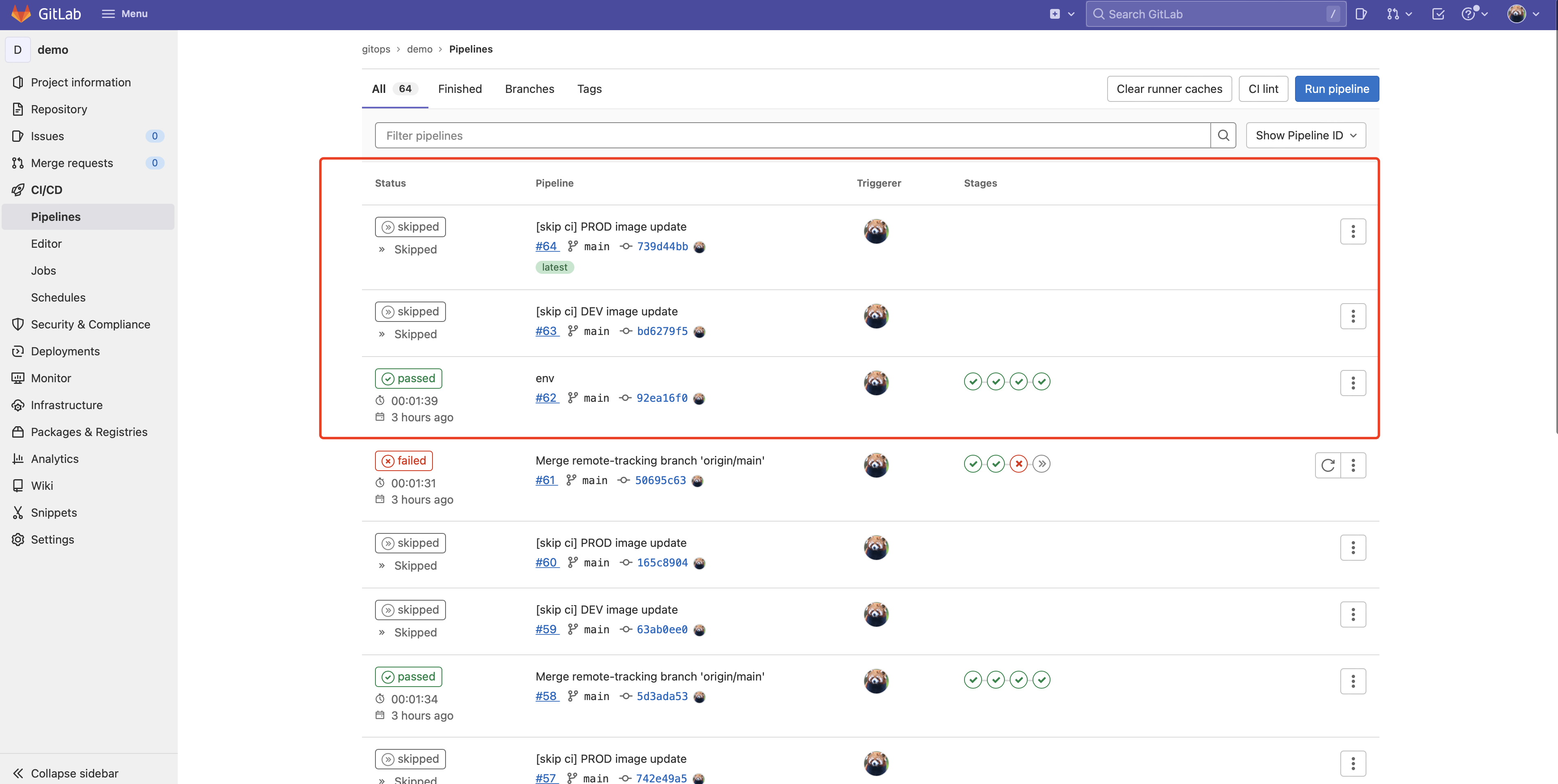Switch to the Finished tab

(460, 89)
